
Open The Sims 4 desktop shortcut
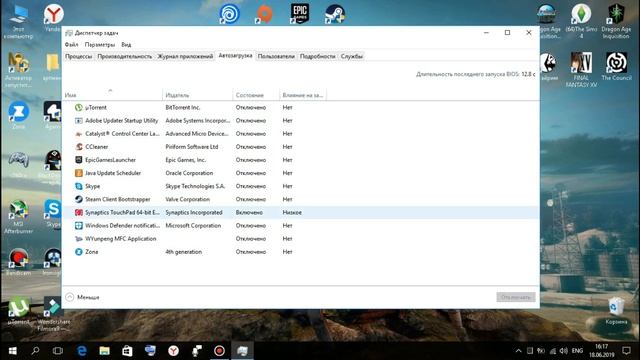point(581,21)
